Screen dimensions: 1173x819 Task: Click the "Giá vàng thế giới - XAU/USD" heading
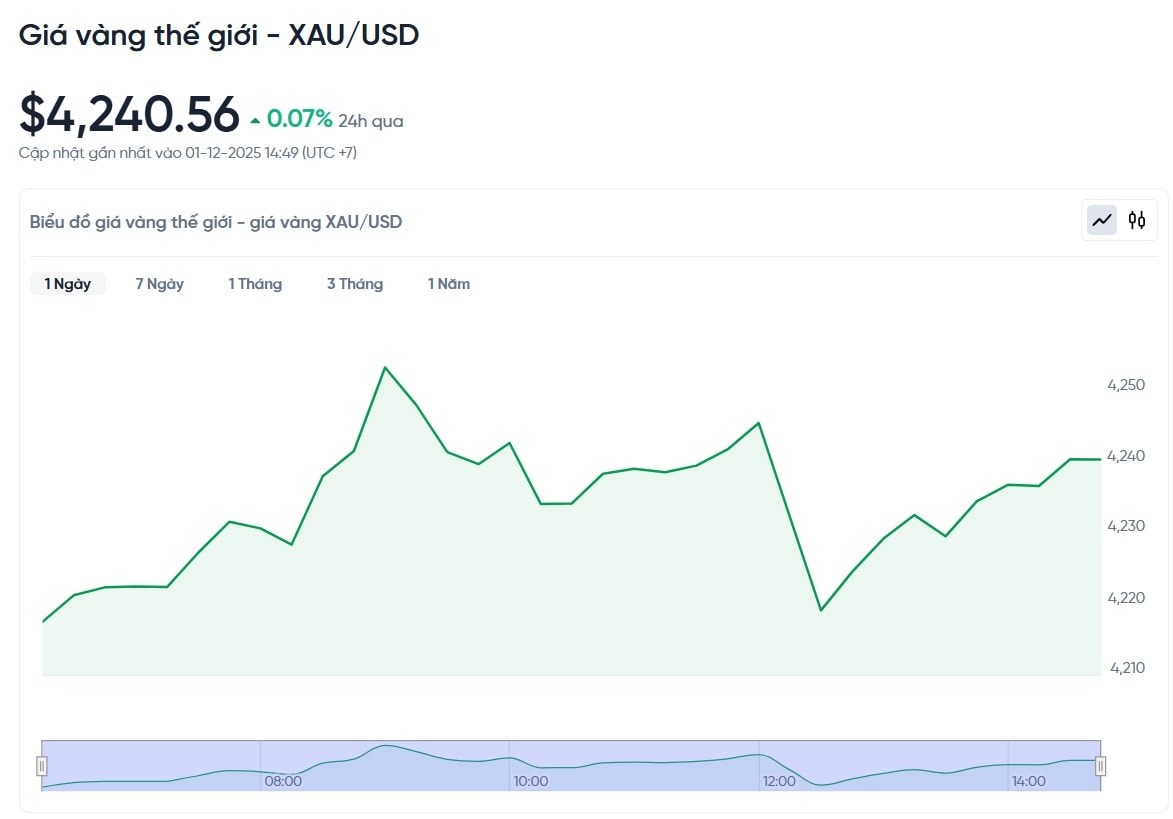click(x=219, y=35)
